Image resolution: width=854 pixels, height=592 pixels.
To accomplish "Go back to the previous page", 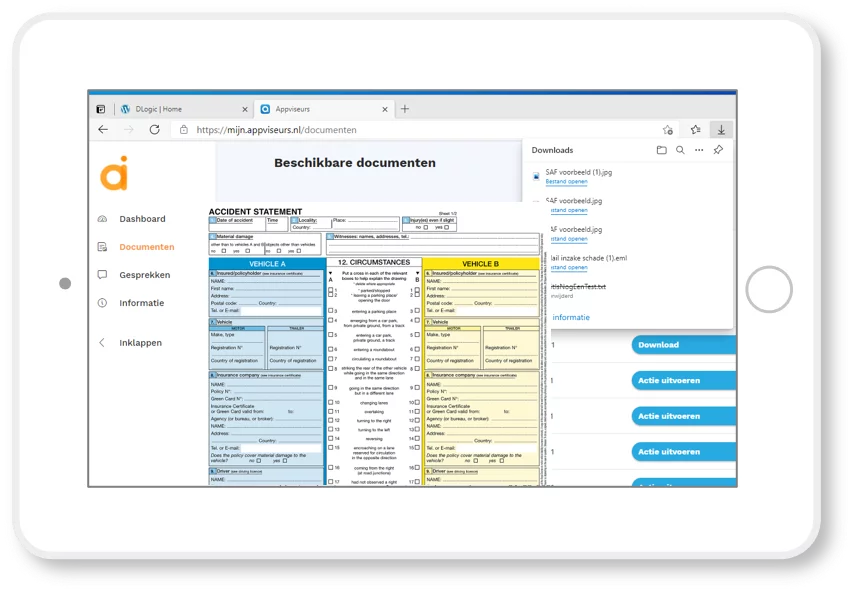I will 103,130.
